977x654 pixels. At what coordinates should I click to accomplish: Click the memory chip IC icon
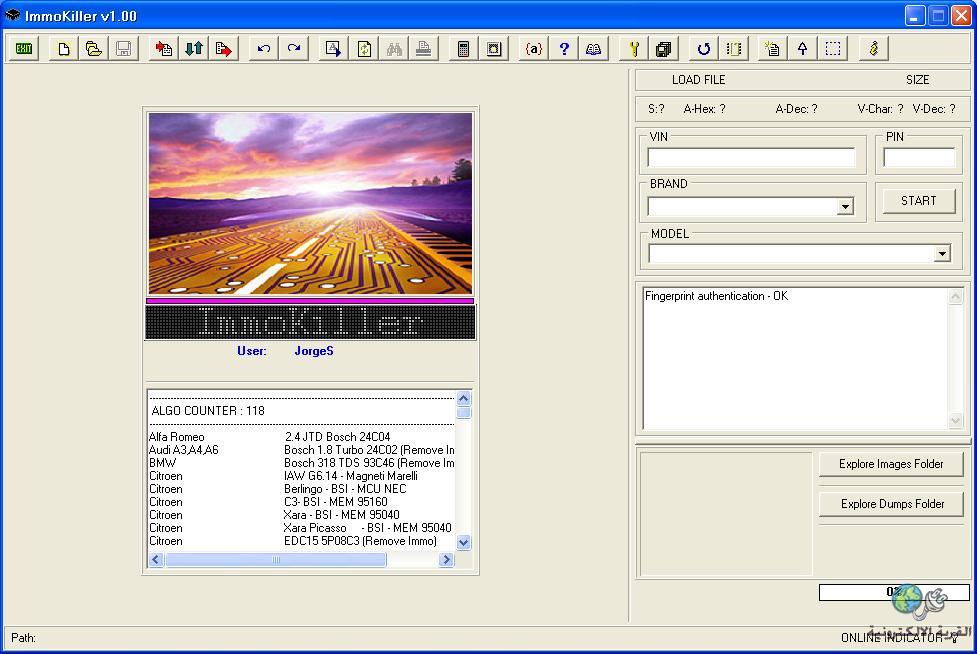click(x=734, y=49)
